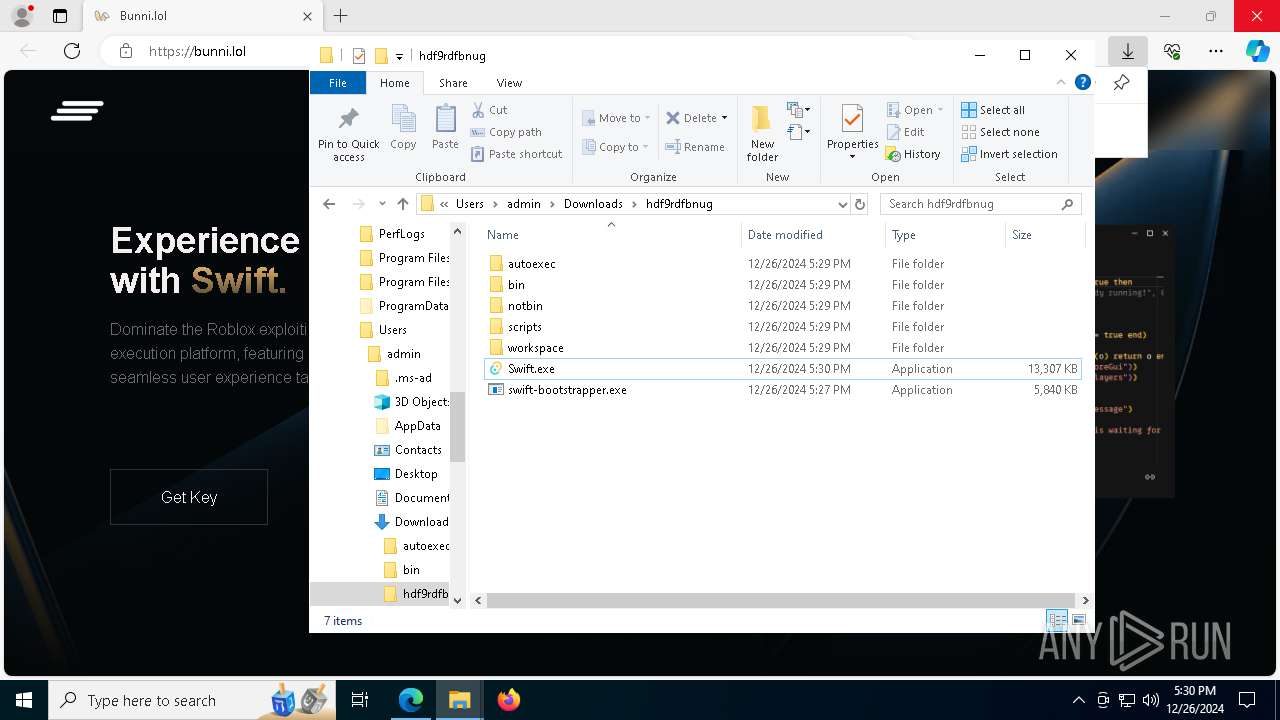Open address bar history dropdown
The height and width of the screenshot is (720, 1280).
click(x=842, y=204)
